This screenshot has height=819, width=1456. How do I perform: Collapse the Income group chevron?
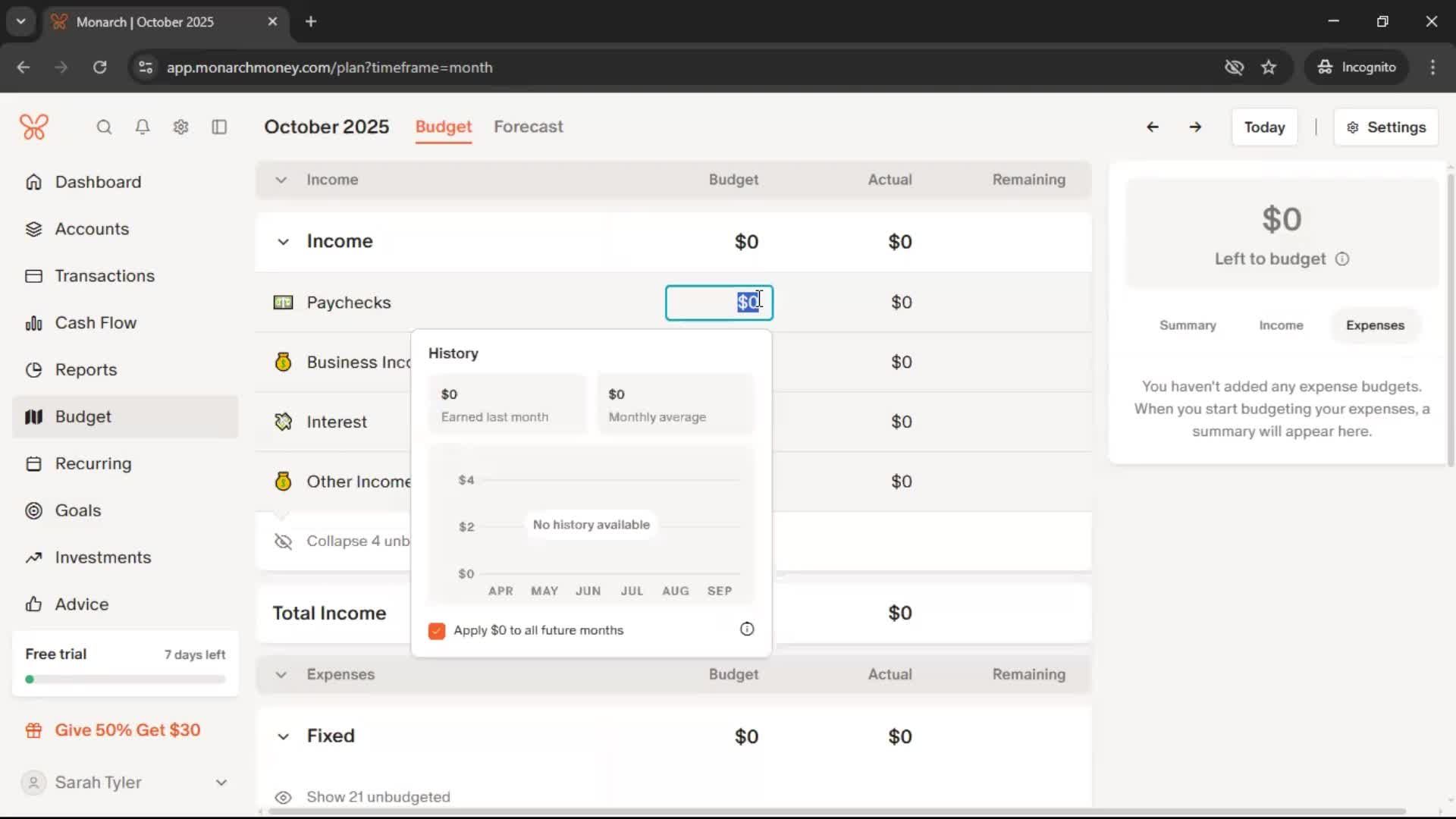pyautogui.click(x=283, y=242)
